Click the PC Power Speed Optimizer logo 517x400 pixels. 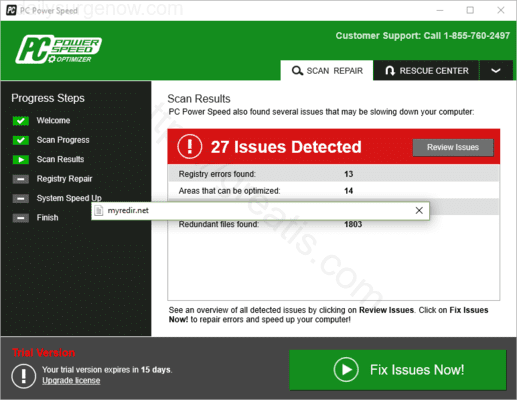[x=59, y=49]
